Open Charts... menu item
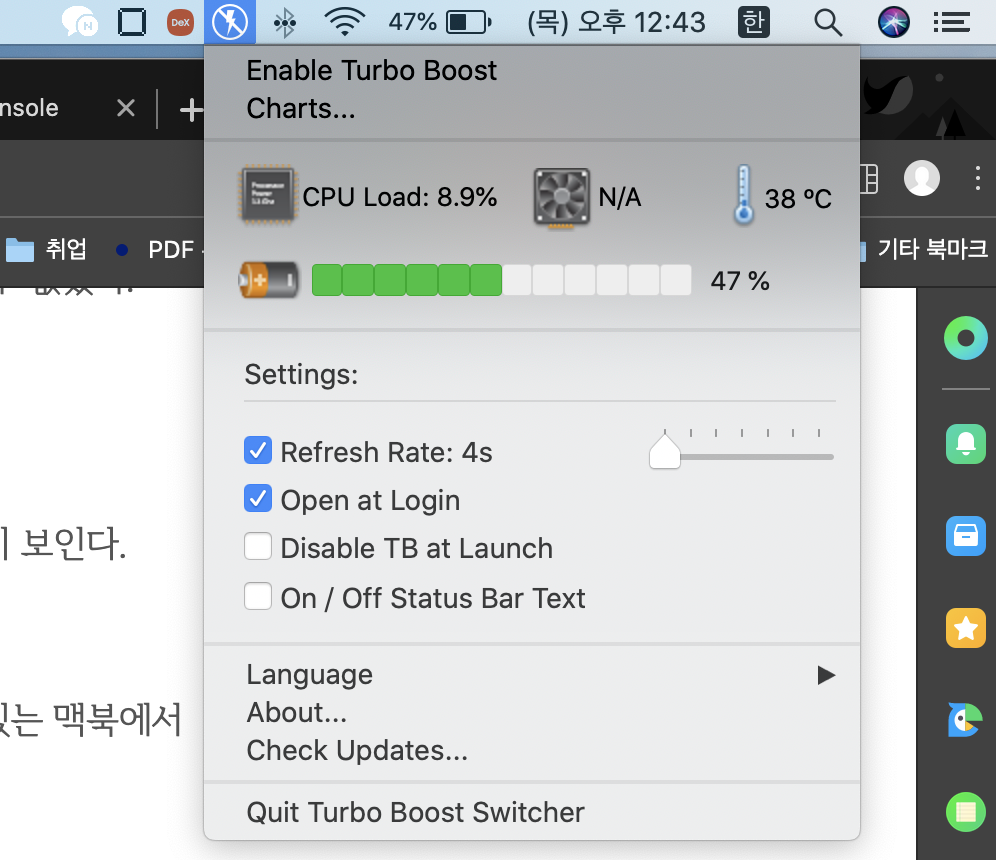996x860 pixels. [x=532, y=109]
